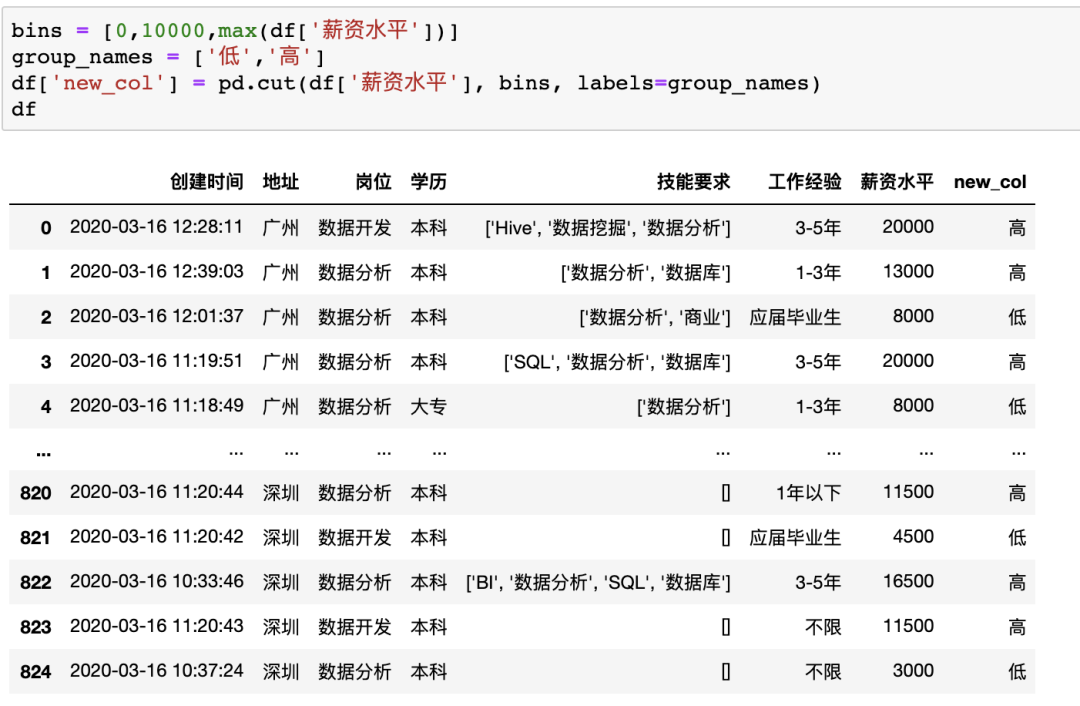Select row index 820 label
Screen dimensions: 1080x706
point(36,493)
